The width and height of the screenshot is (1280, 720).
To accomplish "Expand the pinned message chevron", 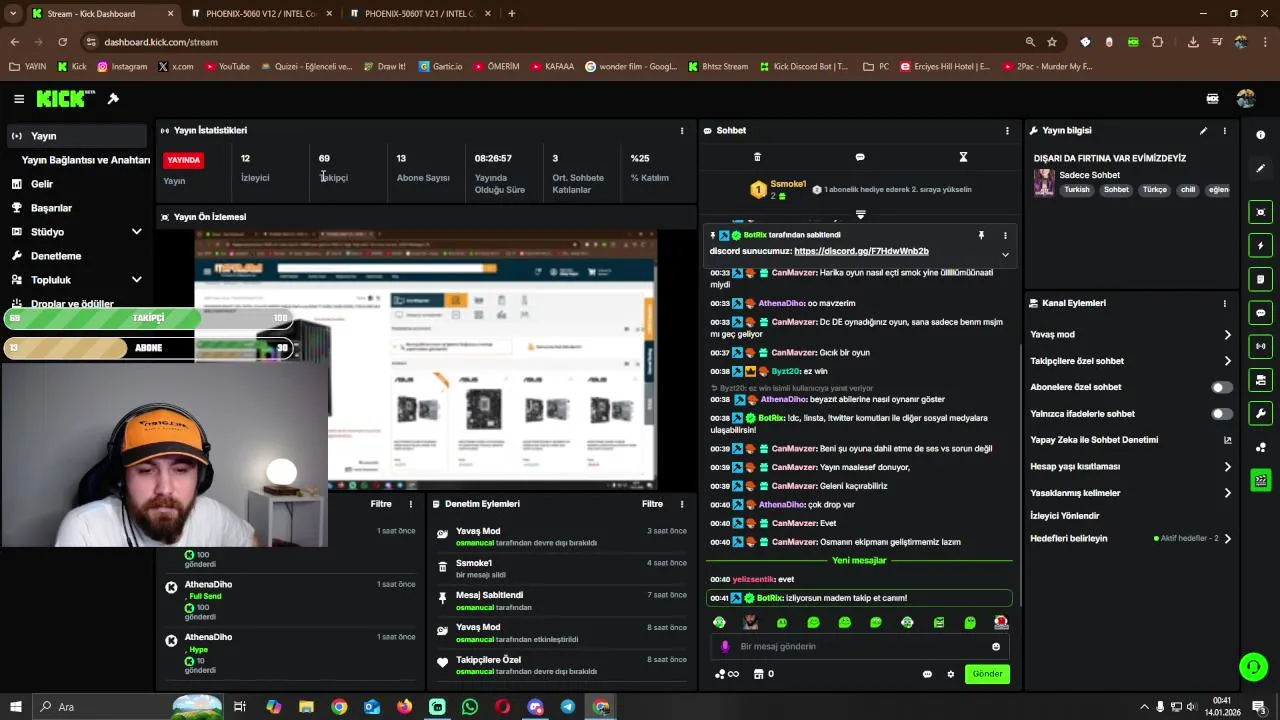I will 1005,255.
